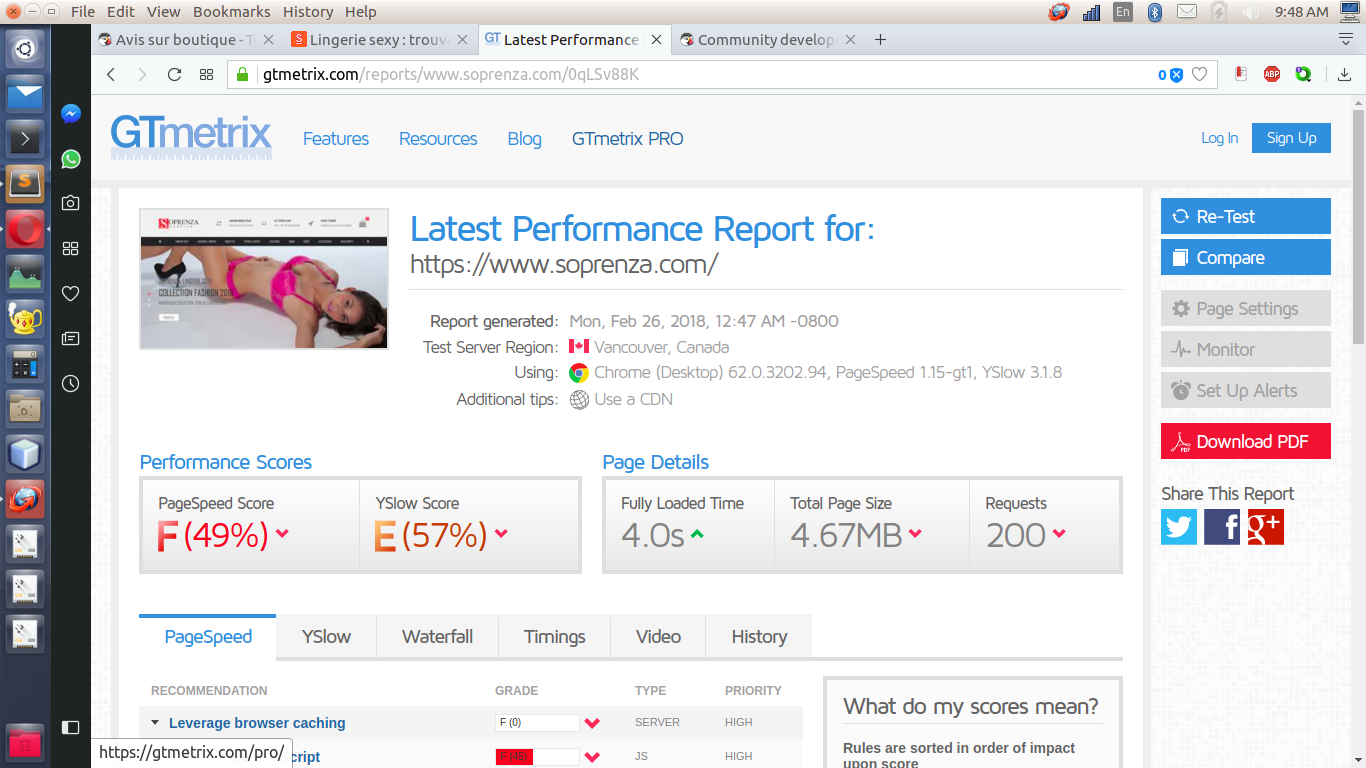Open Thunderbird mail from the launcher
The height and width of the screenshot is (768, 1366).
25,93
